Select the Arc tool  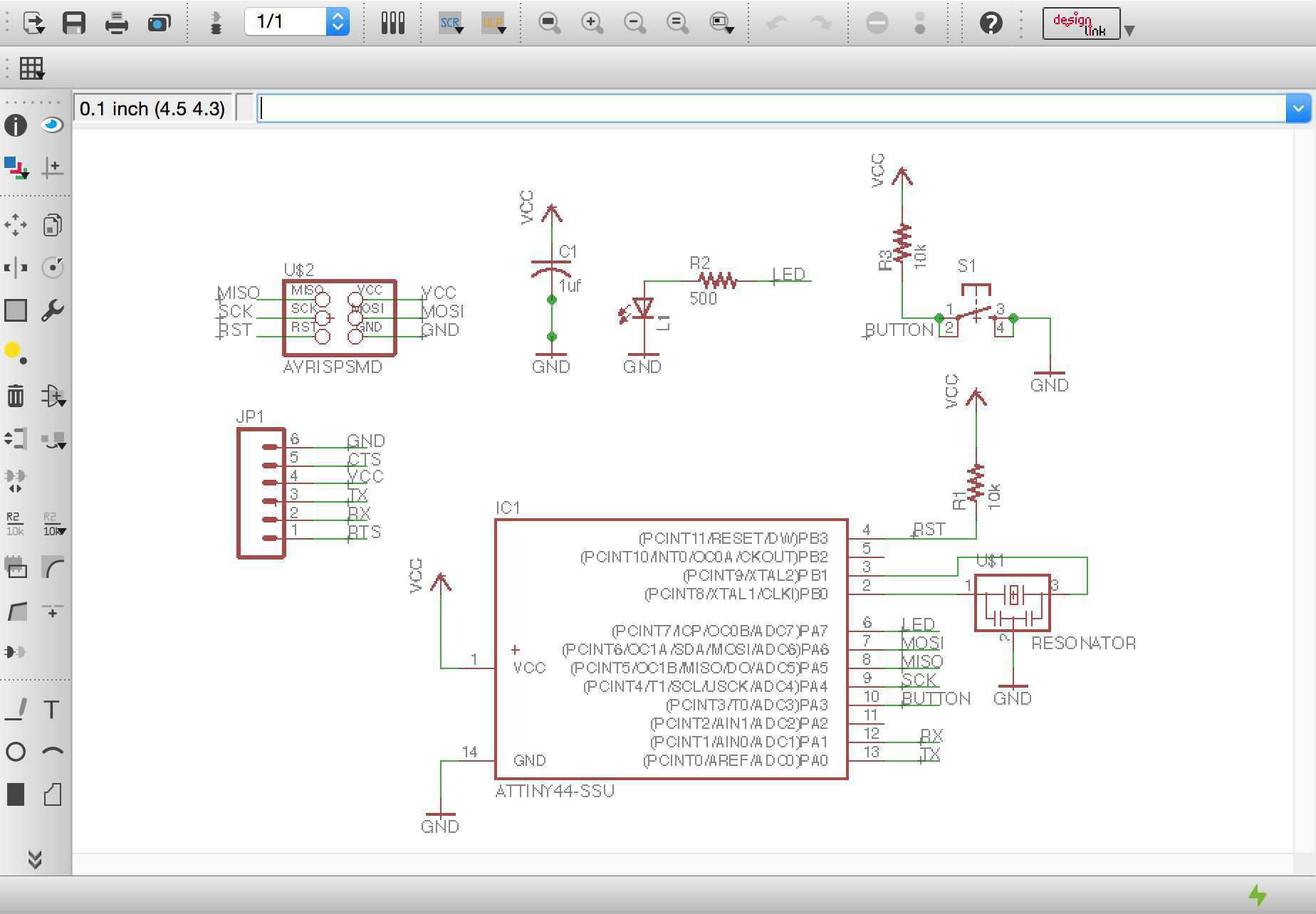point(53,752)
